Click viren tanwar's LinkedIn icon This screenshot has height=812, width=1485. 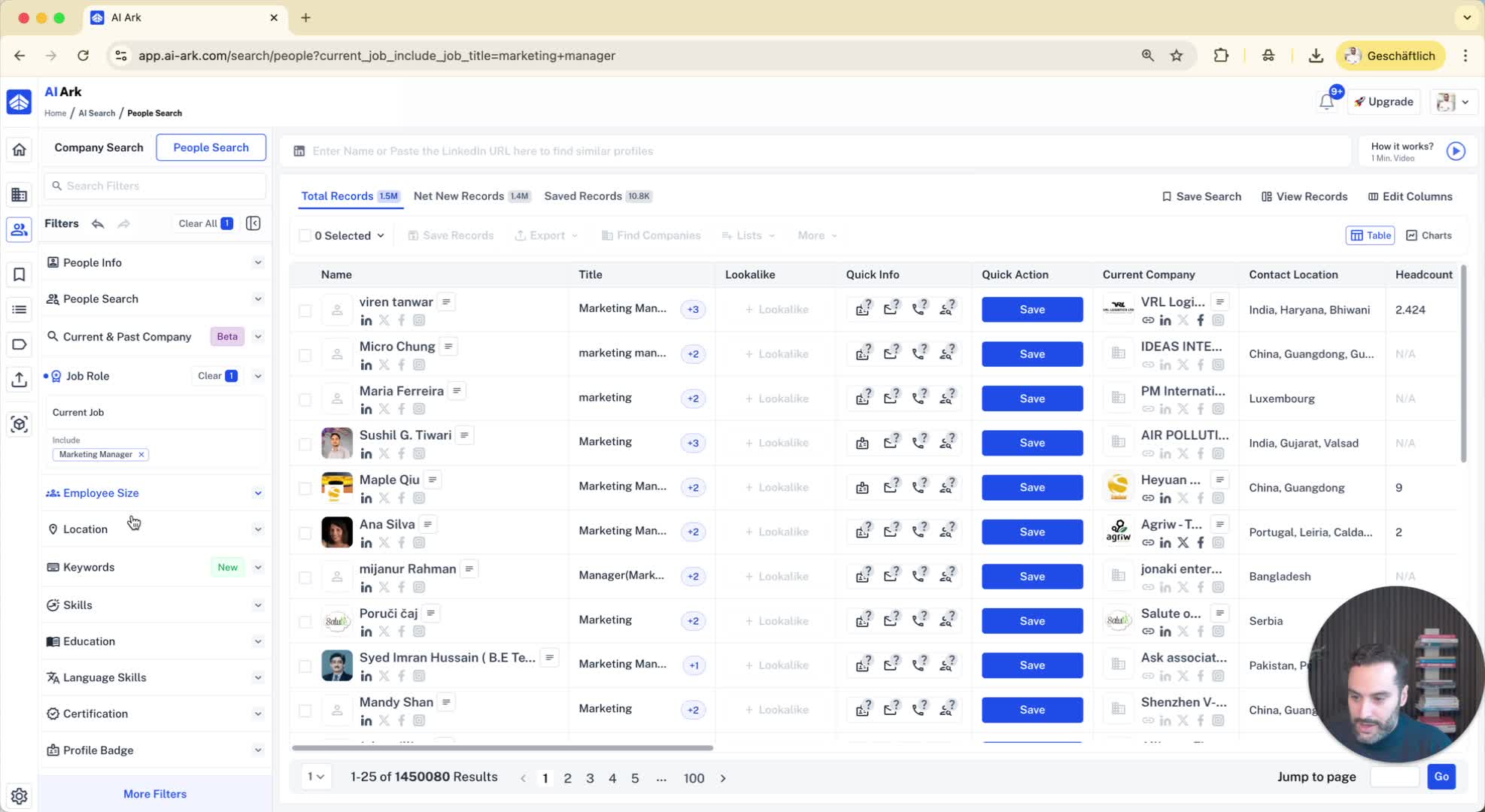(366, 321)
